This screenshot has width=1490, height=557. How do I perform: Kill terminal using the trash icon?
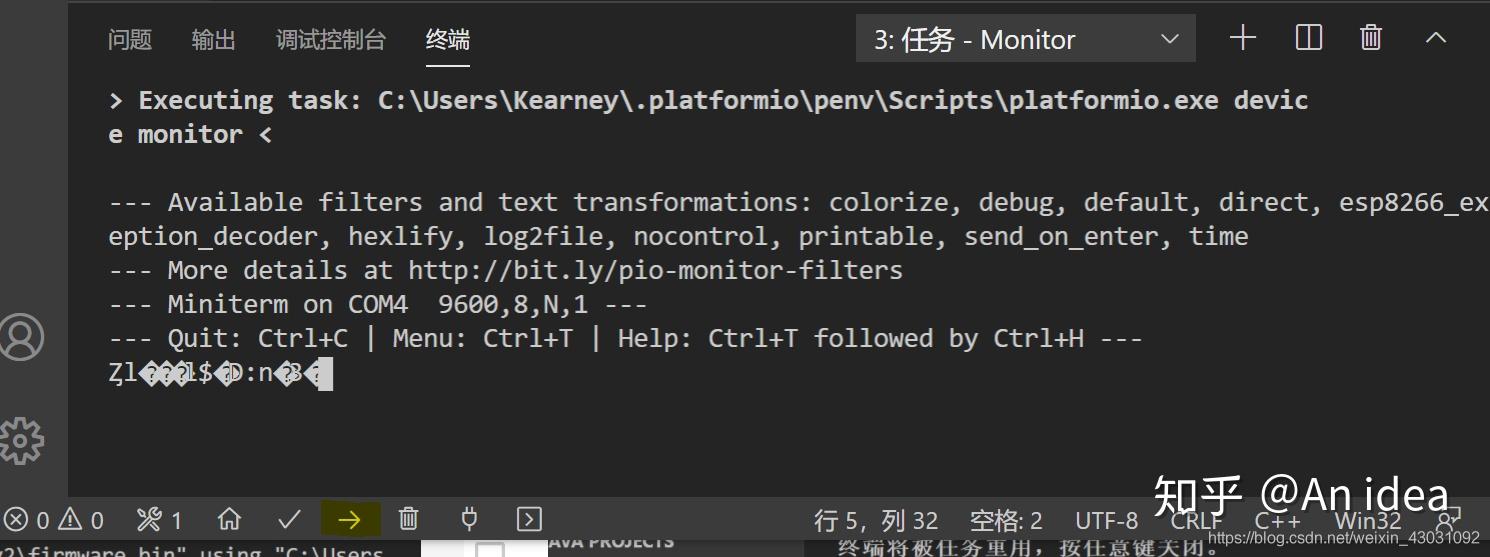1371,39
